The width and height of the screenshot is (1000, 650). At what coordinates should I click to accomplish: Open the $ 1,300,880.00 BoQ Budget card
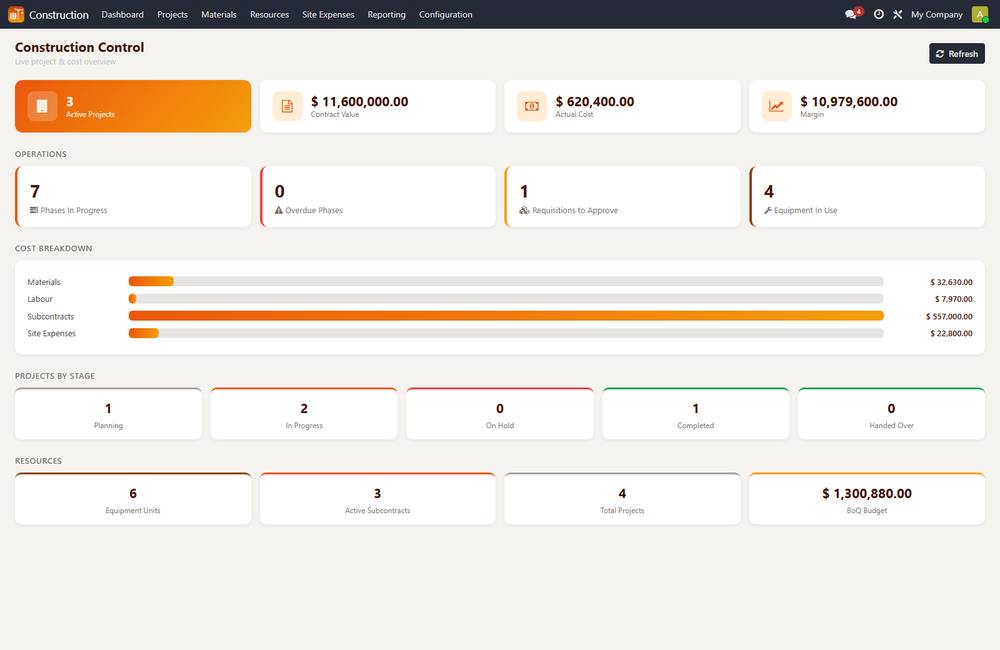tap(867, 499)
